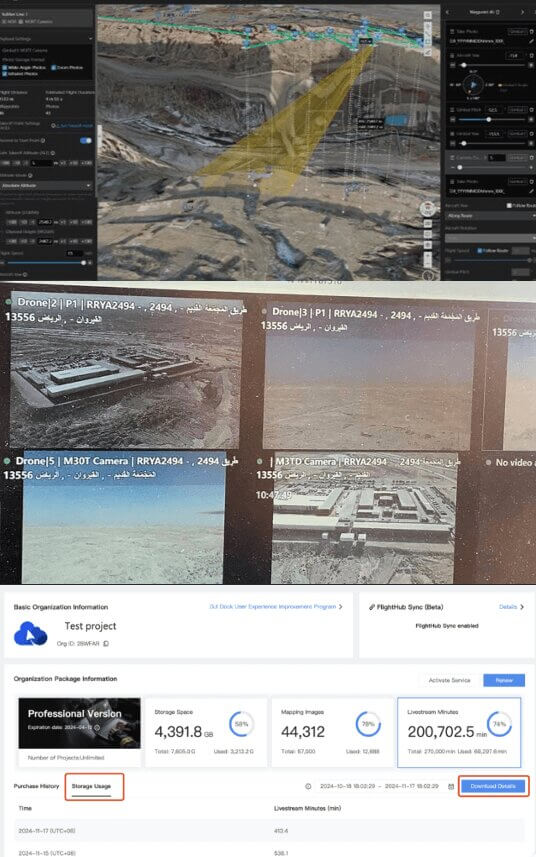Adjust the Camera Zoom slider
This screenshot has width=536, height=857.
point(492,167)
